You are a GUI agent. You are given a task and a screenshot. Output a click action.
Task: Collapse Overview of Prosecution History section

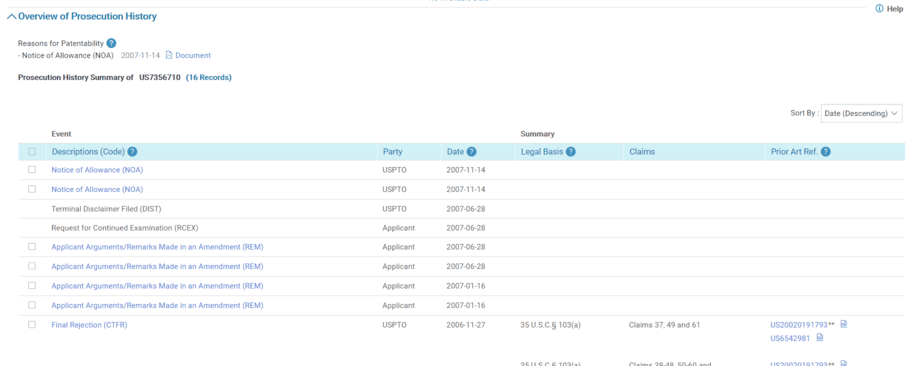point(12,17)
